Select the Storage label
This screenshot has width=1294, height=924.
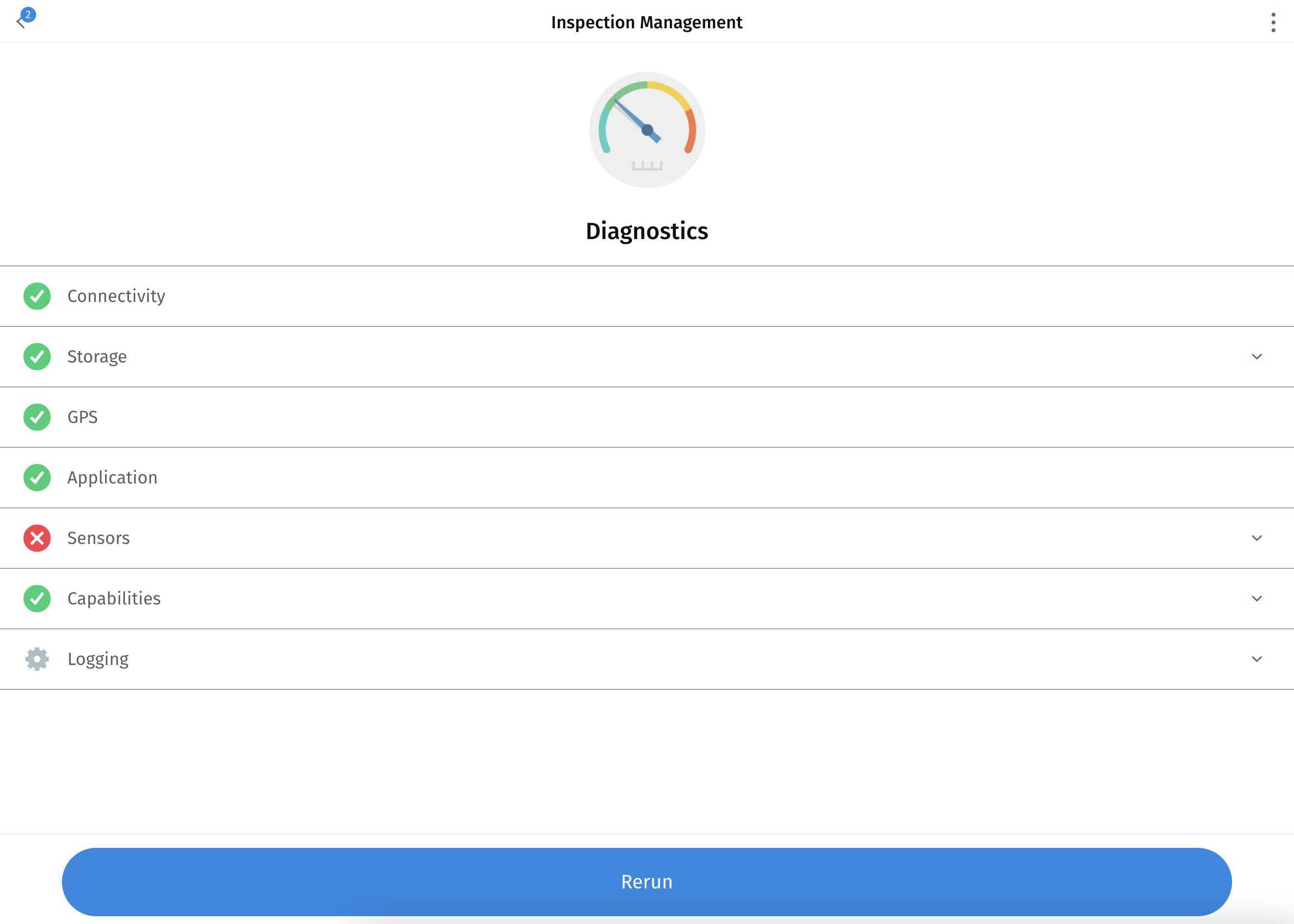click(x=97, y=357)
